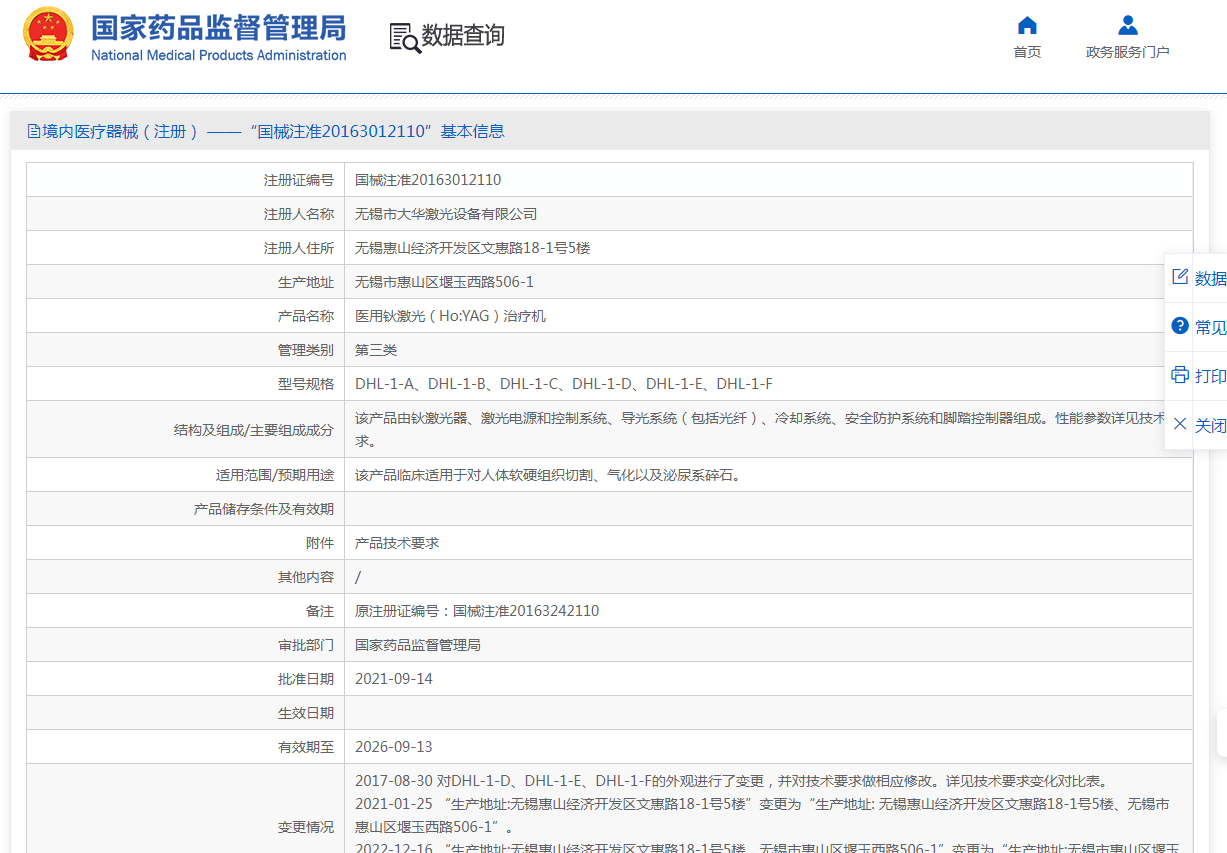This screenshot has height=853, width=1227.
Task: Click the 产品名称 row label
Action: 305,316
